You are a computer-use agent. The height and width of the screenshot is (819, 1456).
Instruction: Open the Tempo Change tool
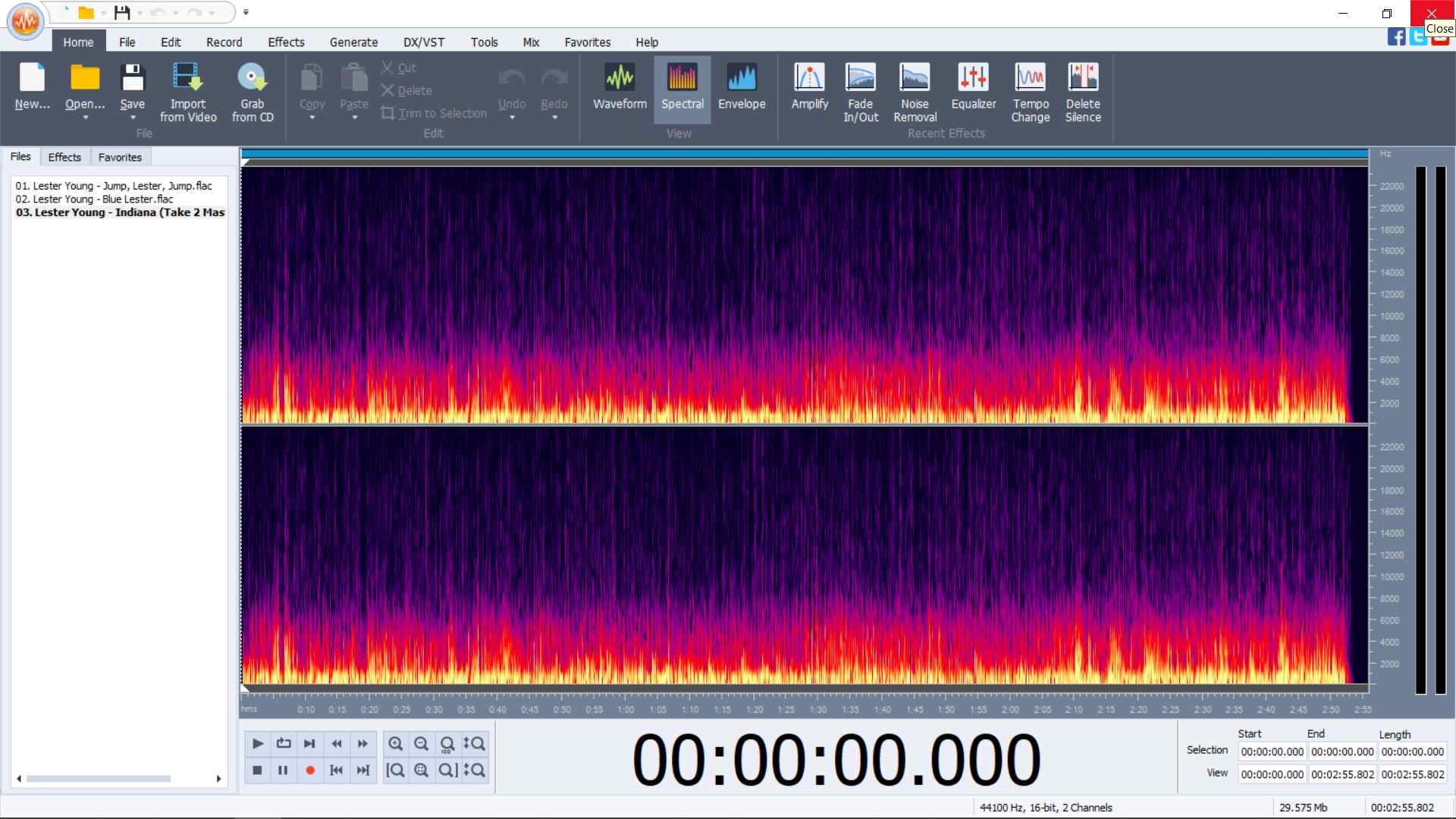point(1030,92)
